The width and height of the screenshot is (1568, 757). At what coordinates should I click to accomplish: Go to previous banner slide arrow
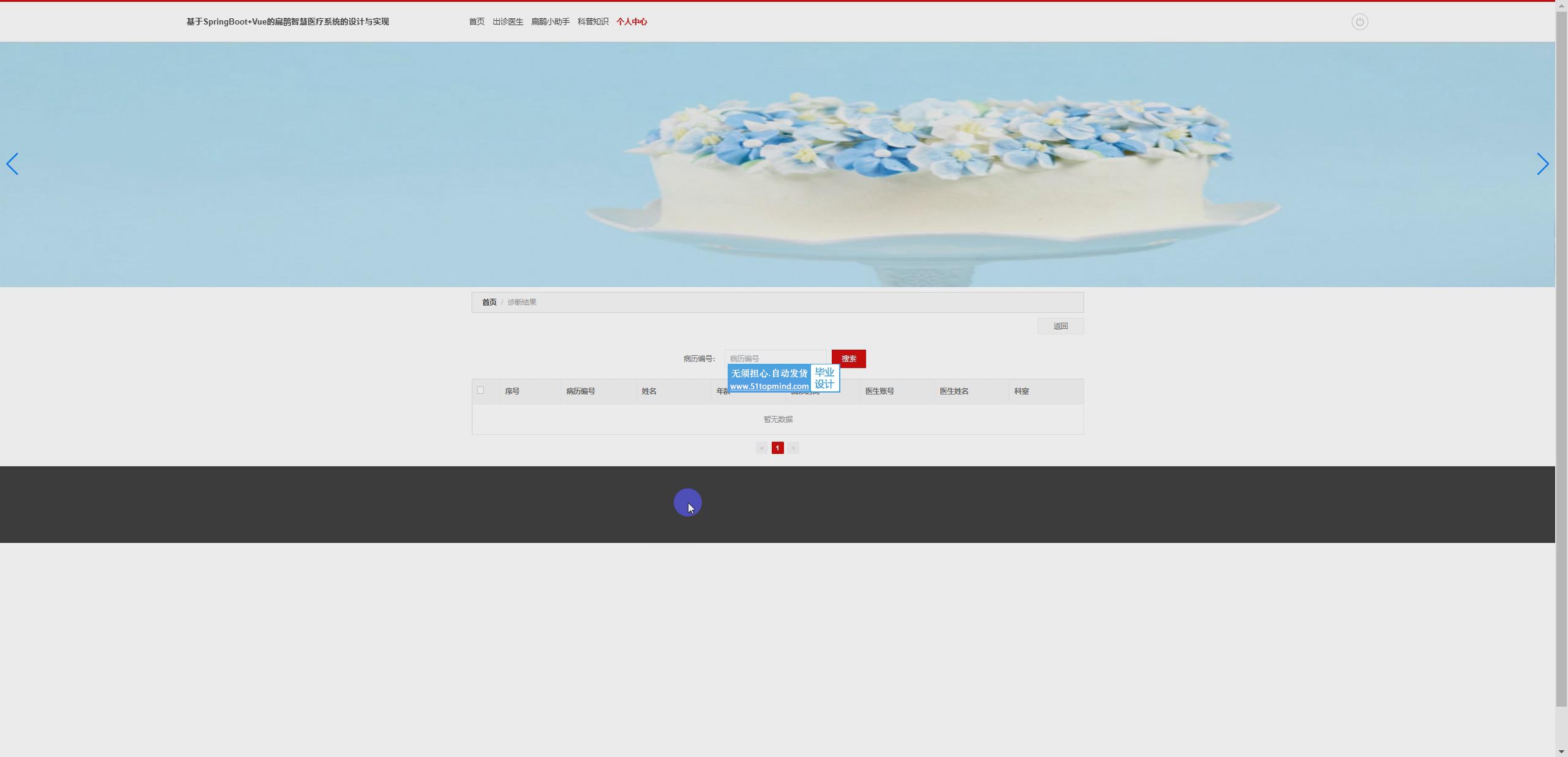[x=12, y=164]
